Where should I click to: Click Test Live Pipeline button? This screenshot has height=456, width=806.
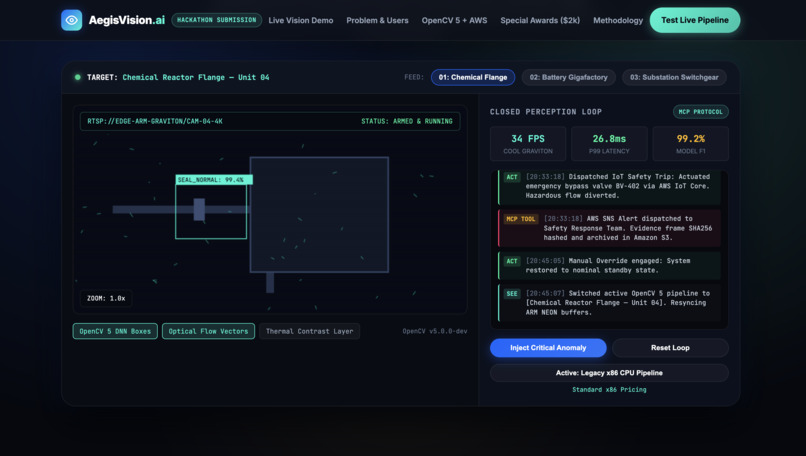695,20
